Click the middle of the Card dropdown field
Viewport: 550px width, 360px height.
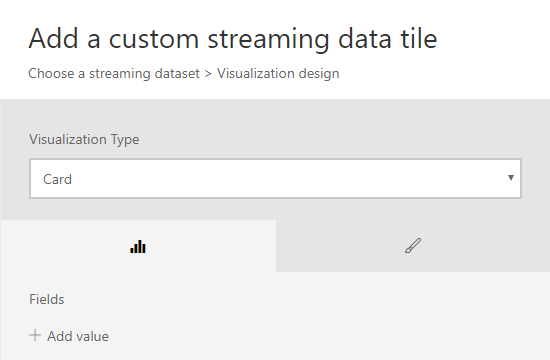click(x=275, y=179)
